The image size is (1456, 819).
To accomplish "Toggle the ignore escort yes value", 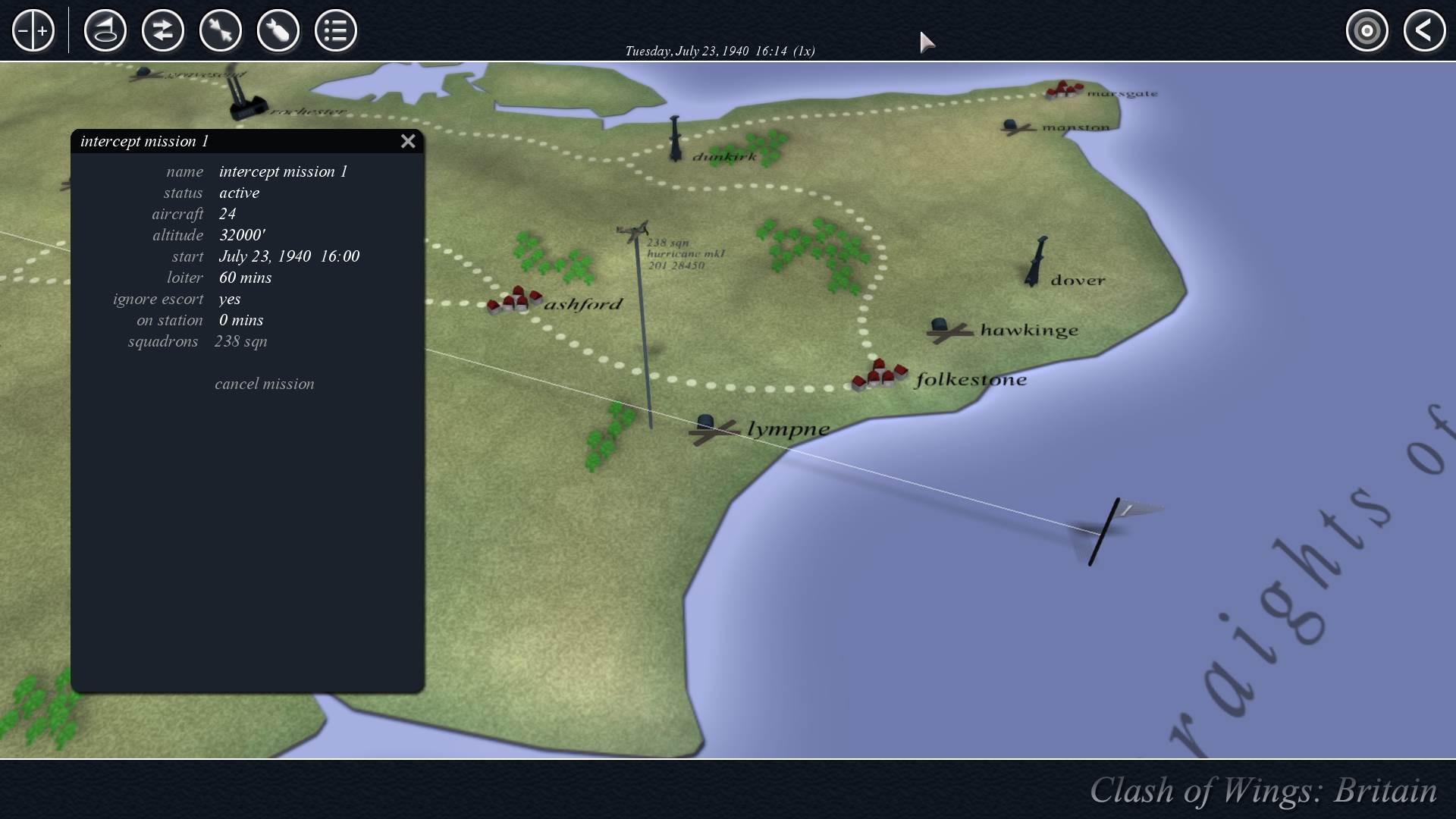I will [230, 299].
